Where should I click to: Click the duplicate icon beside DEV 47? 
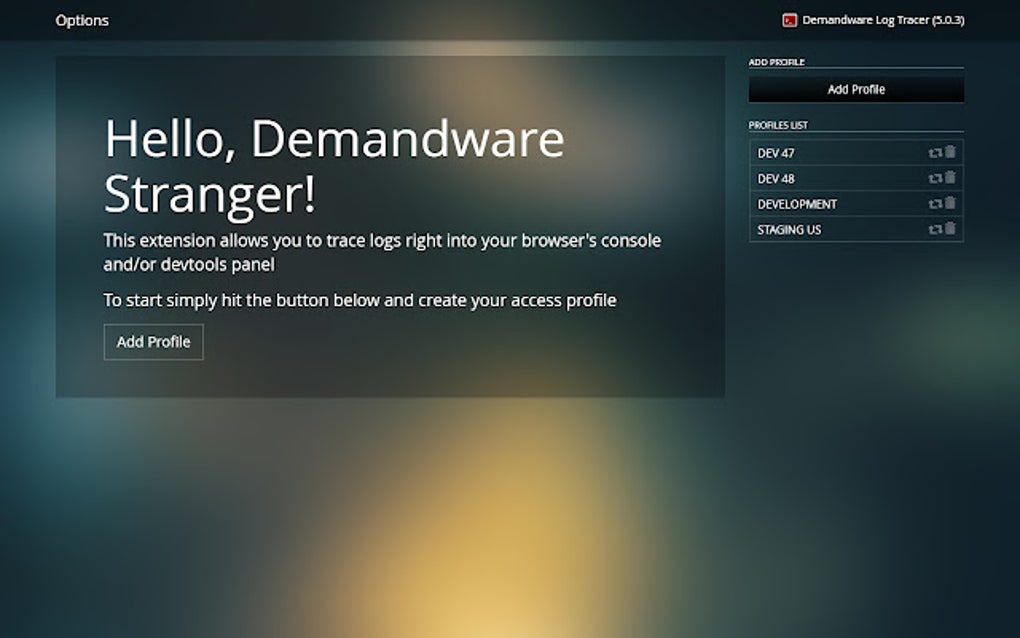click(936, 152)
